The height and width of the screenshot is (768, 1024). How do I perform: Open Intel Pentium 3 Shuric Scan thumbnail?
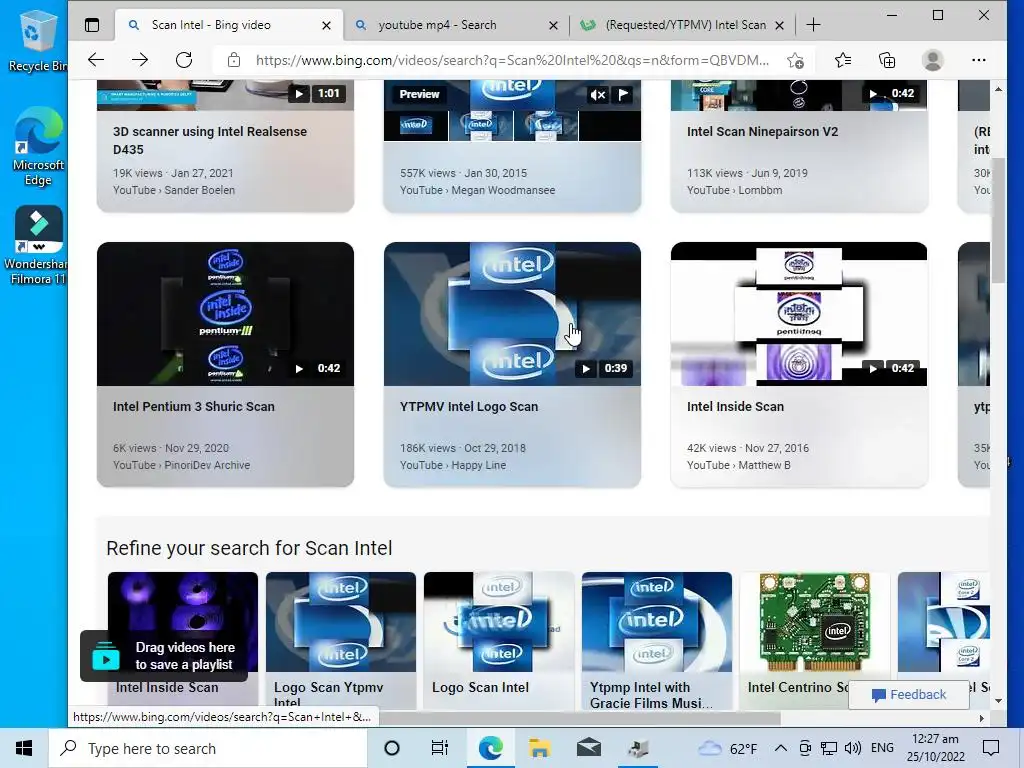[x=225, y=314]
